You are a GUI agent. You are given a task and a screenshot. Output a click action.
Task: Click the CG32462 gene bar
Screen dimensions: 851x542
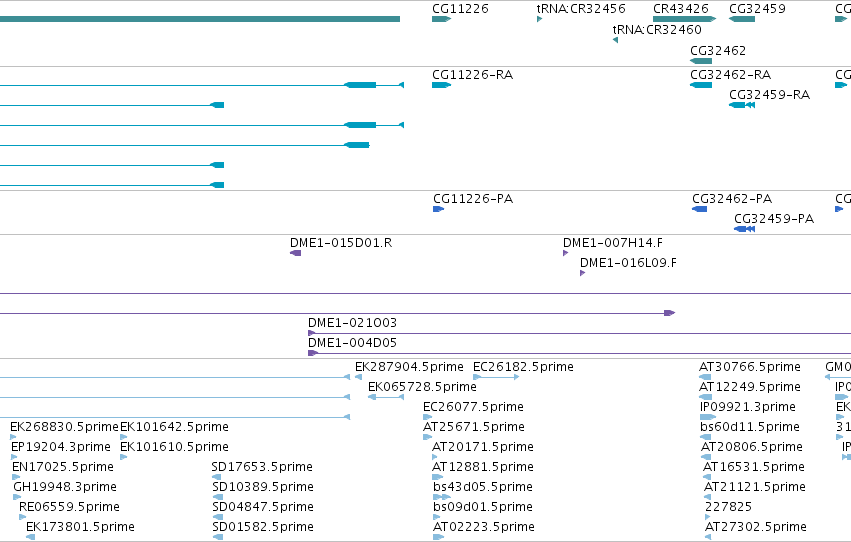701,61
